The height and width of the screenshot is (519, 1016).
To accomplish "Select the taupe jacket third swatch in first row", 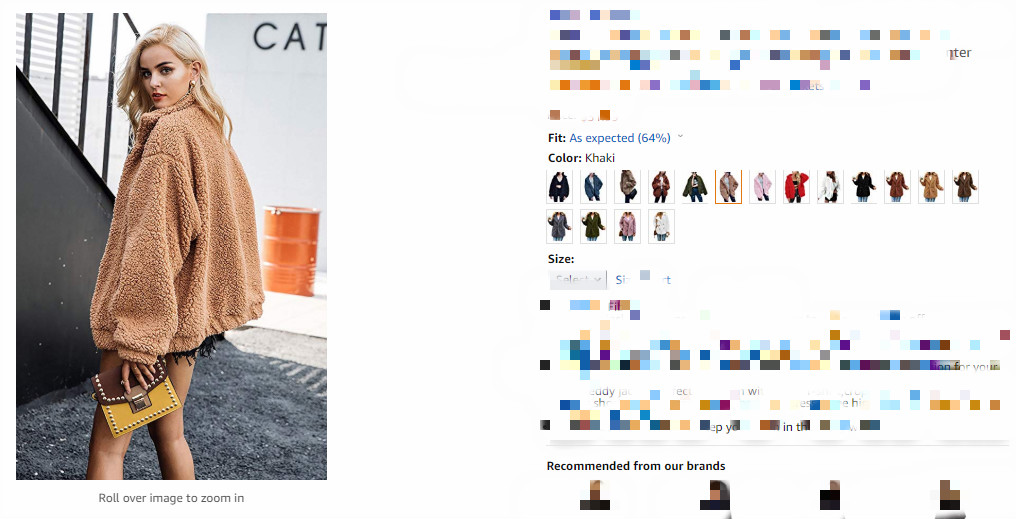I will coord(627,187).
